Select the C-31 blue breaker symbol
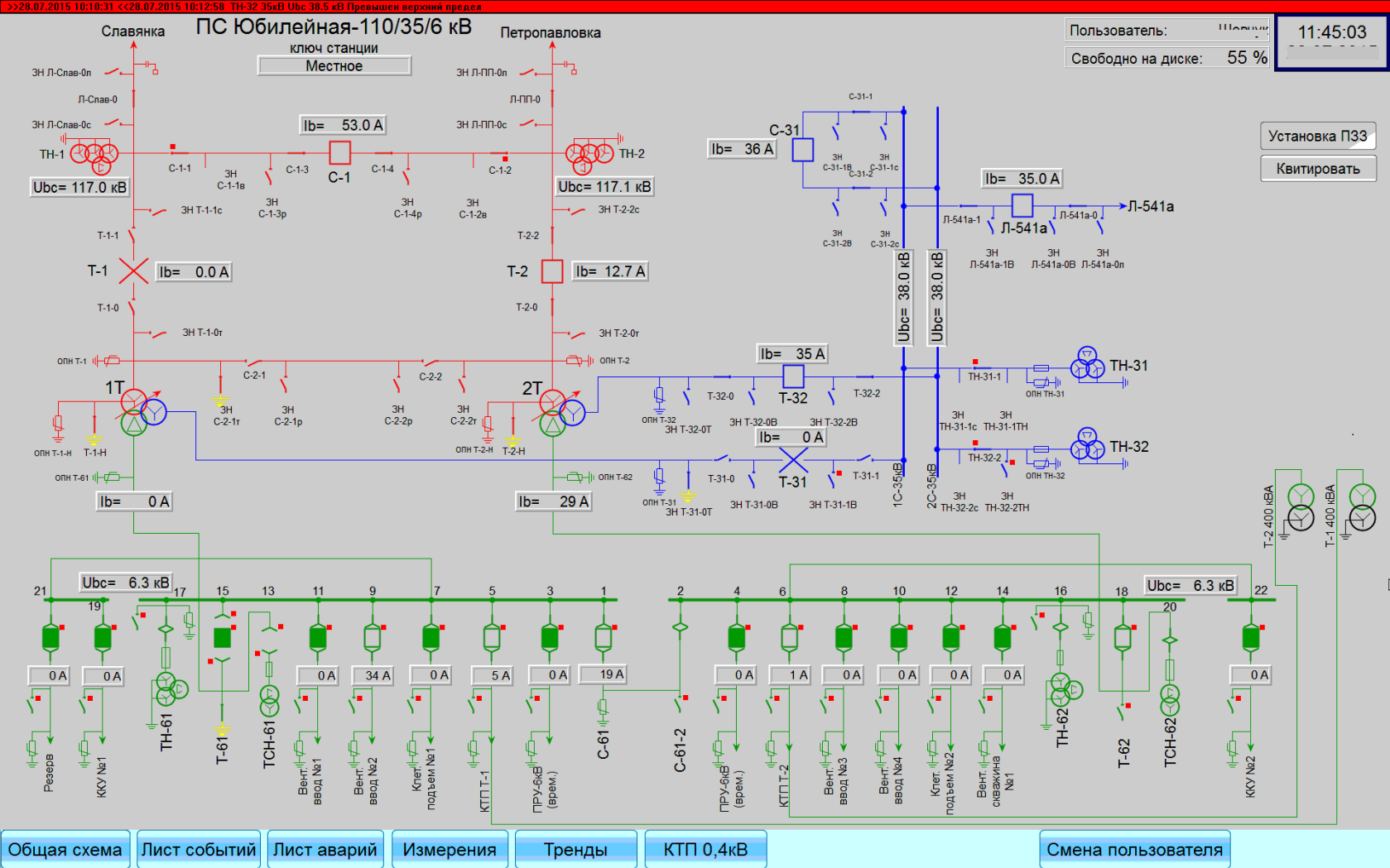This screenshot has width=1390, height=868. pos(802,150)
